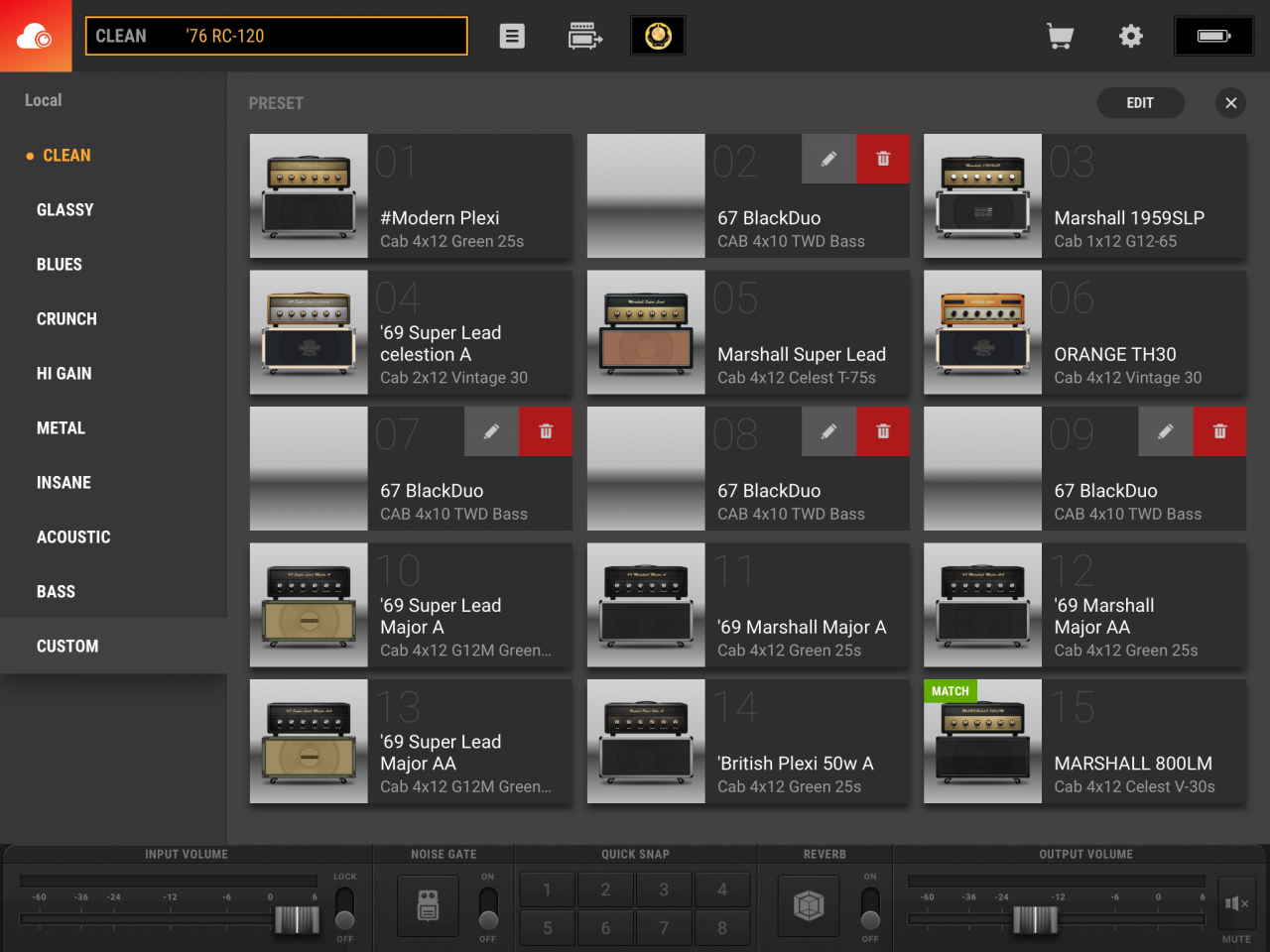Open the tuner knob icon
Image resolution: width=1270 pixels, height=952 pixels.
tap(658, 36)
